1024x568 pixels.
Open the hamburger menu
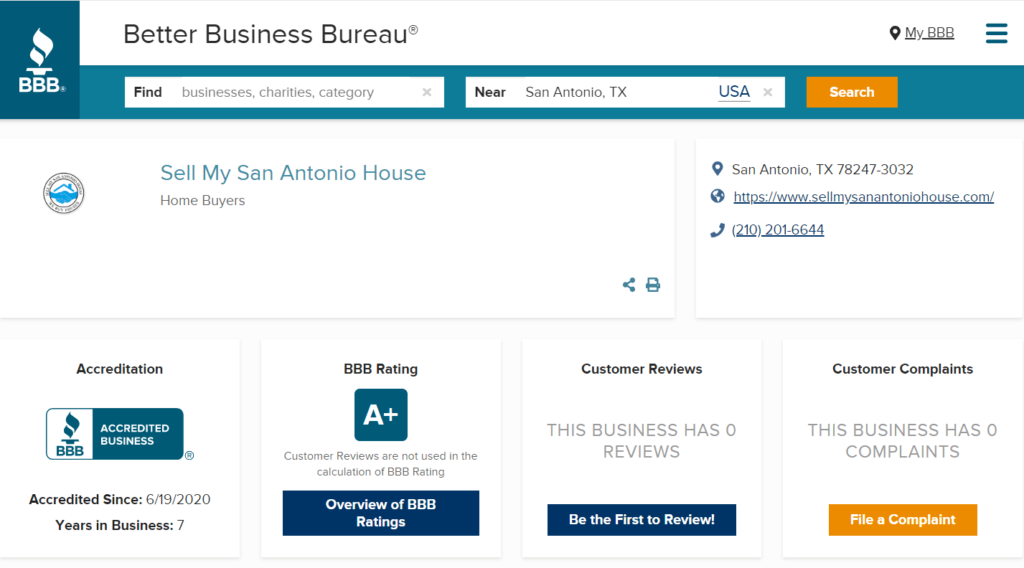[x=996, y=33]
